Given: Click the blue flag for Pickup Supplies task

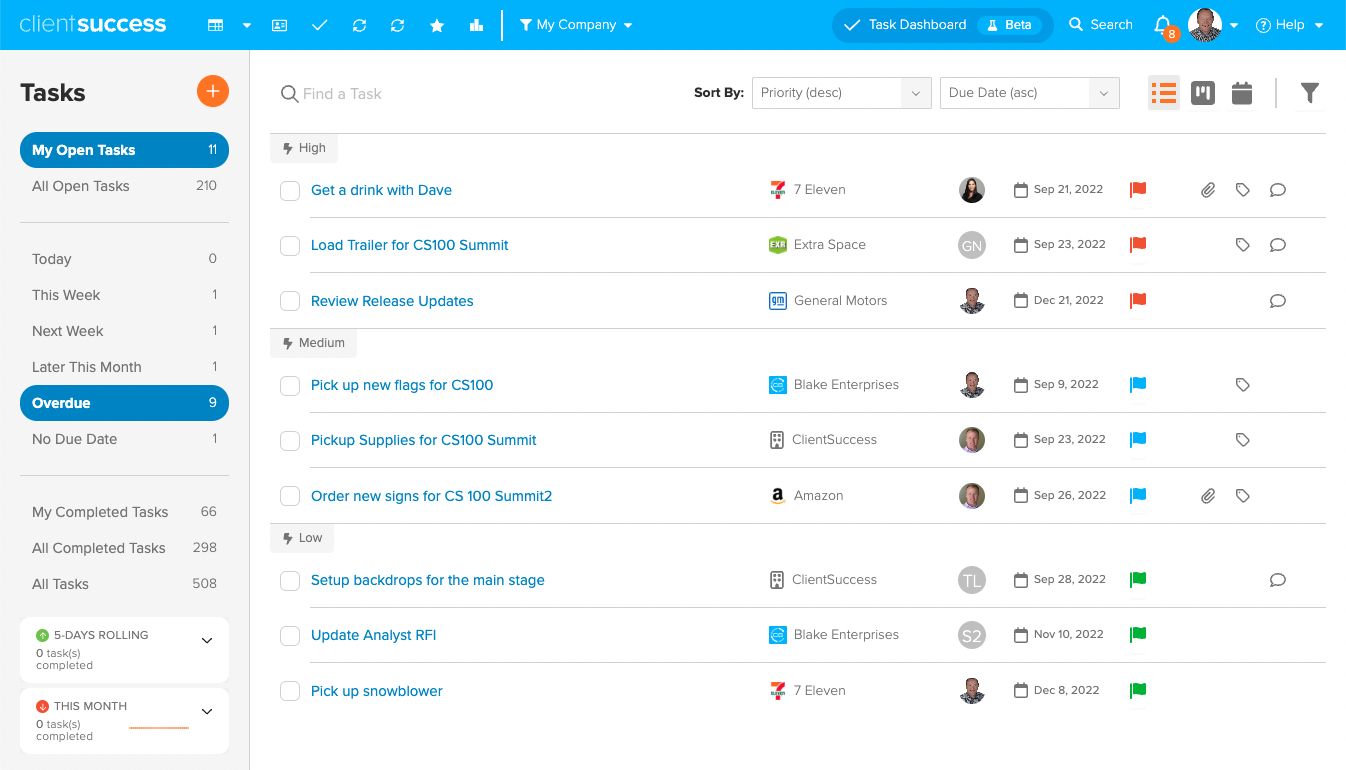Looking at the screenshot, I should click(1138, 439).
